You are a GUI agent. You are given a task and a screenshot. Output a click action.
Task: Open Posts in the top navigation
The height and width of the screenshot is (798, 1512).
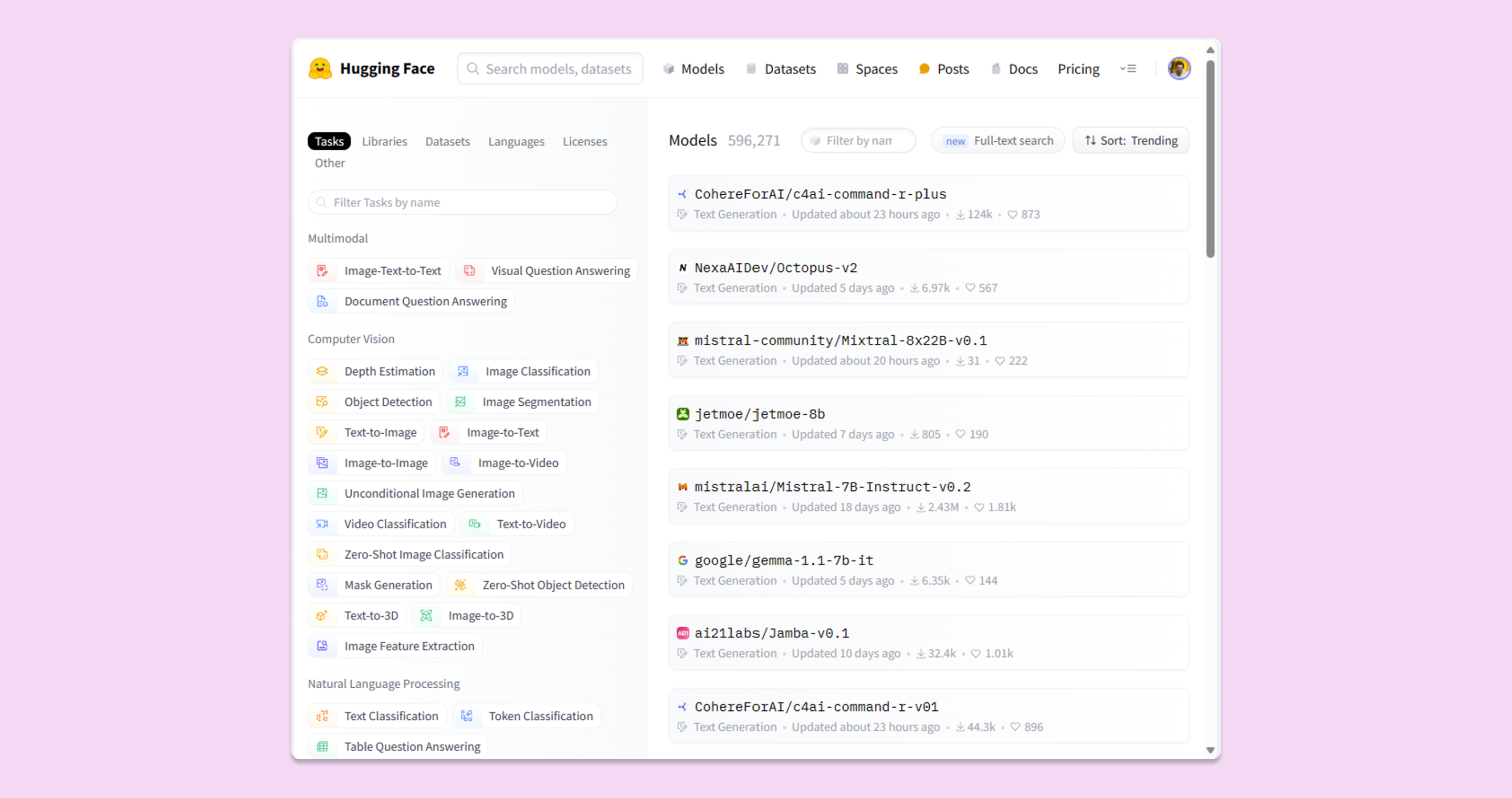tap(944, 69)
